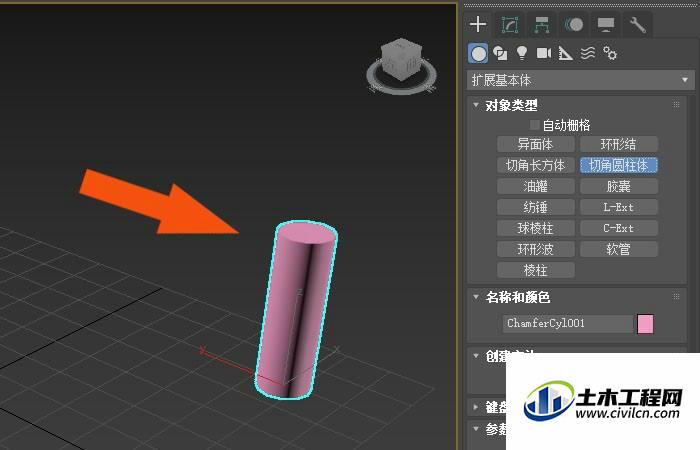
Task: Click the 切角长方体 button
Action: tap(535, 165)
